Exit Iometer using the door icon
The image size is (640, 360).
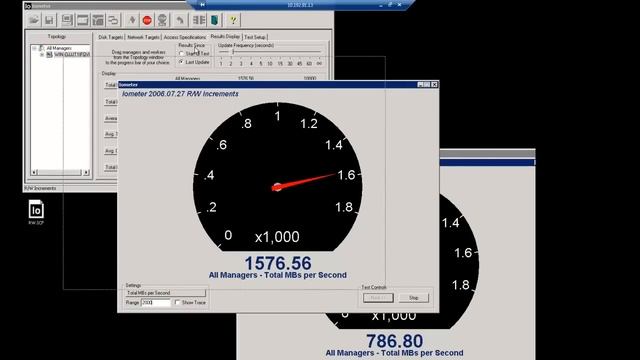214,20
